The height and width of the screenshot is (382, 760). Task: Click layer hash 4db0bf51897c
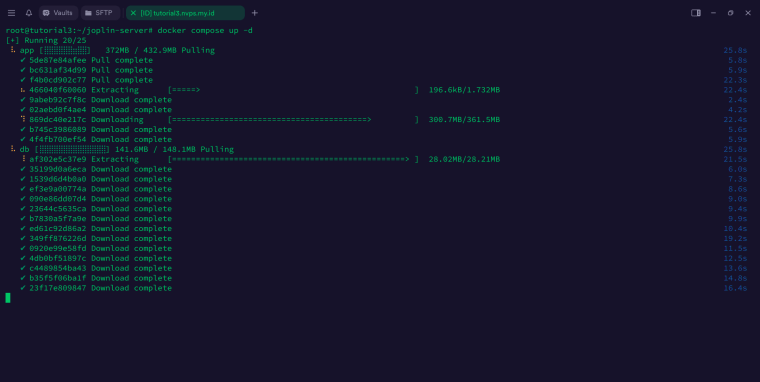(58, 258)
